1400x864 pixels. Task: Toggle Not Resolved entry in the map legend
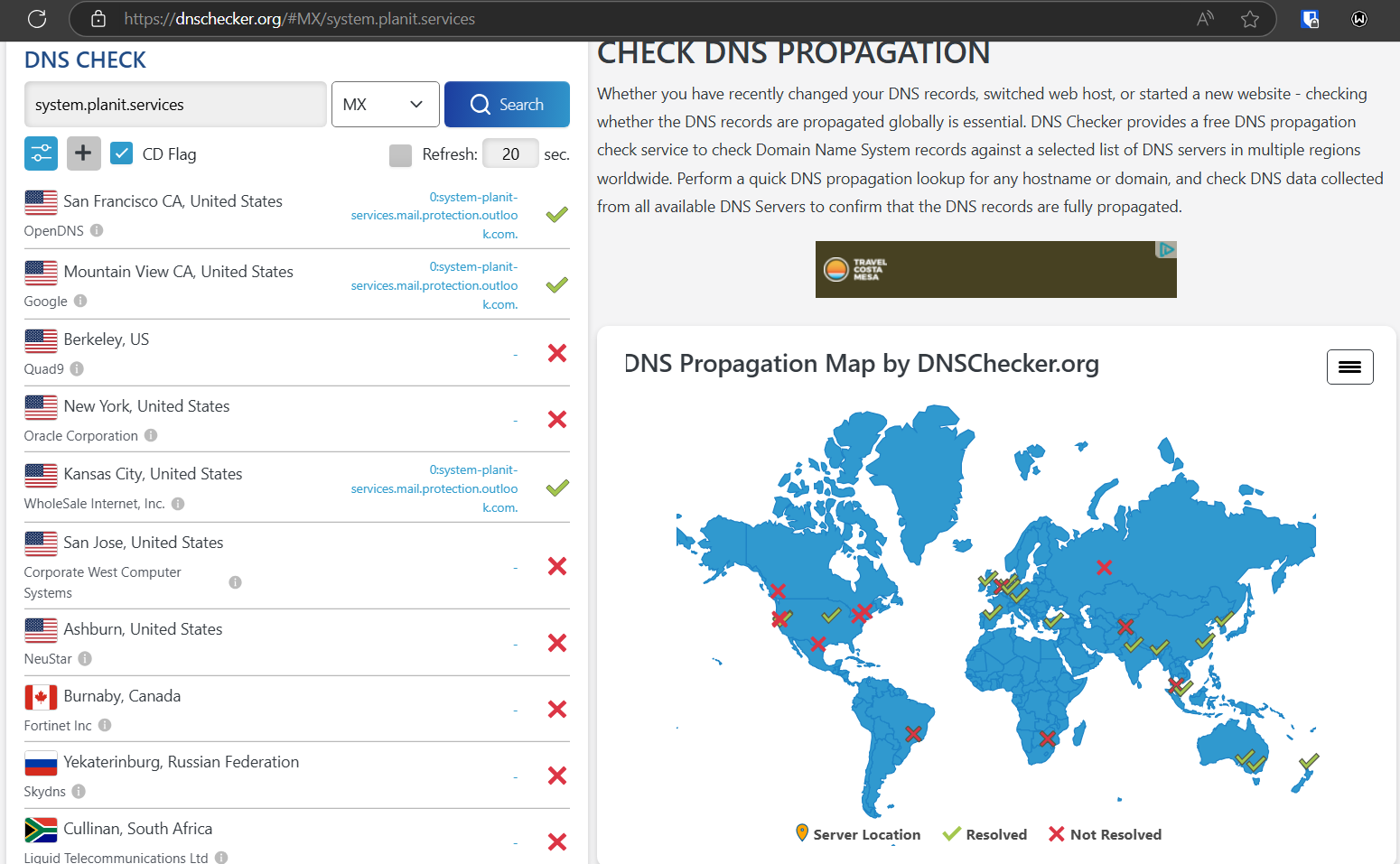(1105, 834)
